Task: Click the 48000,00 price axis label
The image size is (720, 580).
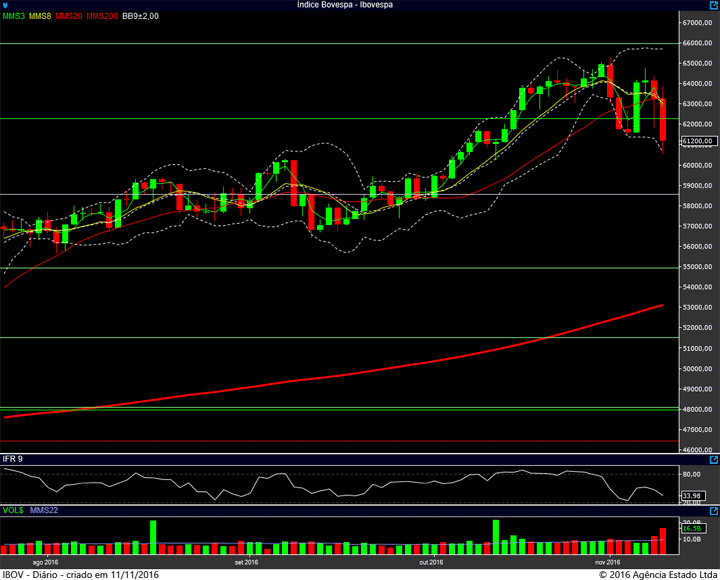Action: (697, 409)
